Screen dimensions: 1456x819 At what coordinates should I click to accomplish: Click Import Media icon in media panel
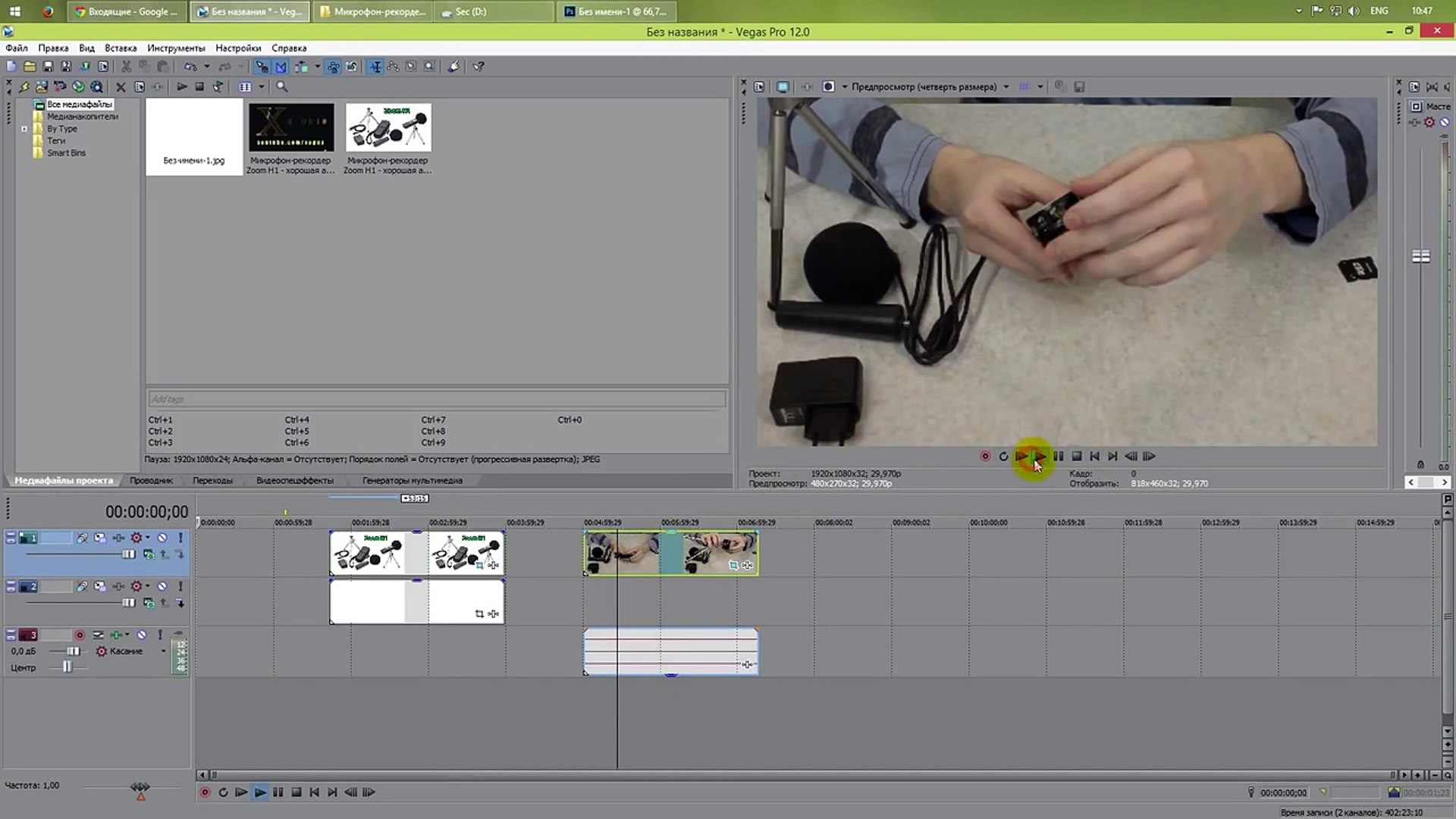click(x=42, y=87)
